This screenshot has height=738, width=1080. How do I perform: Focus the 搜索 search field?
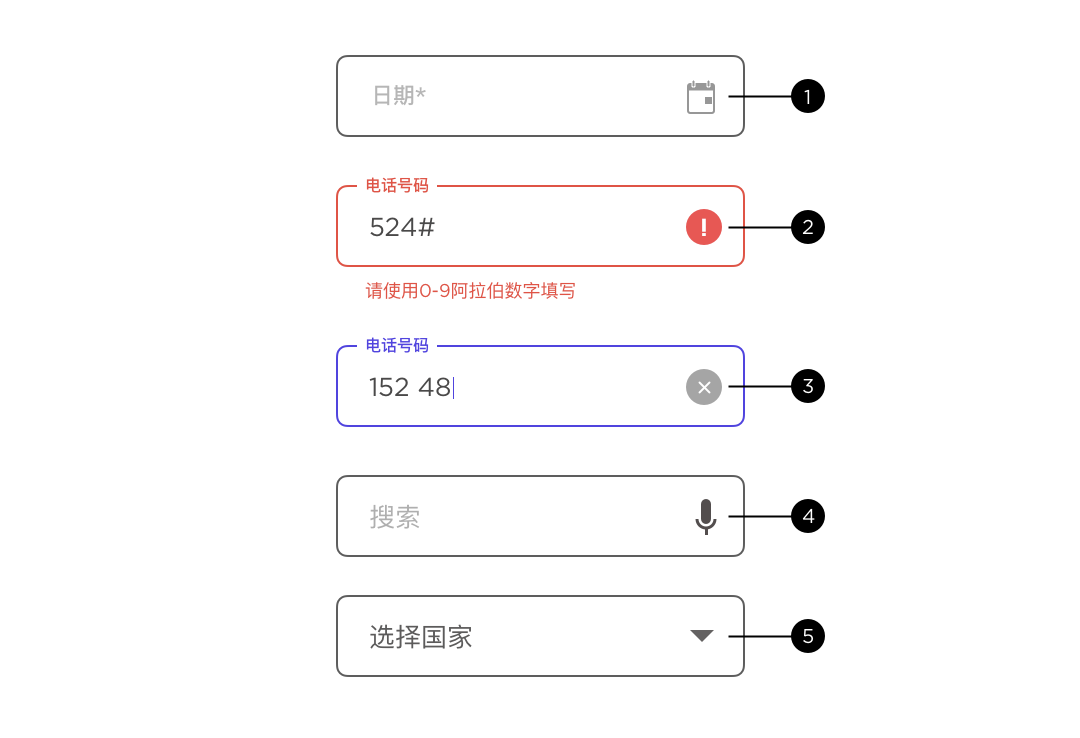[x=540, y=516]
